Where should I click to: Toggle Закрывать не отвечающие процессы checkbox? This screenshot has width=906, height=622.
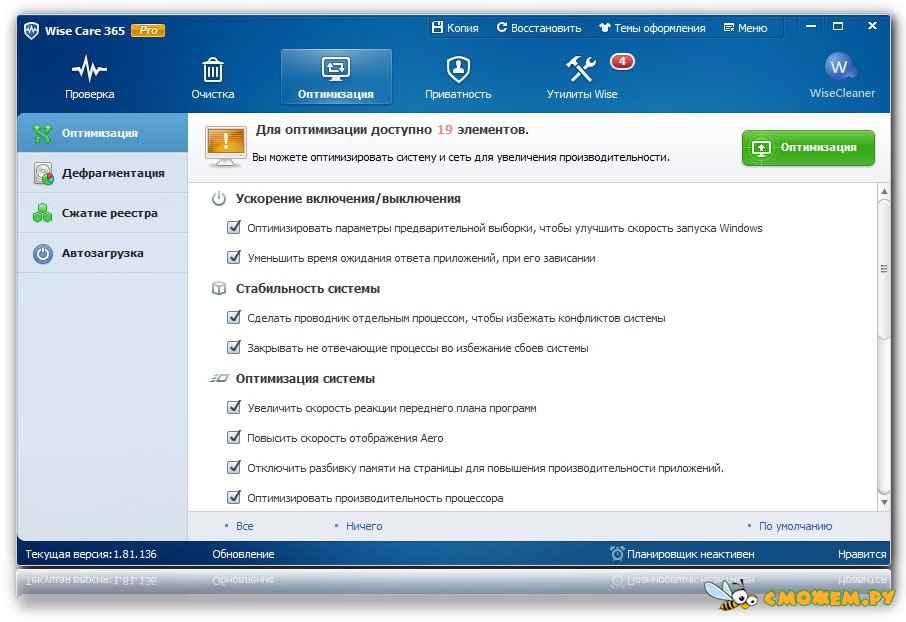point(233,347)
